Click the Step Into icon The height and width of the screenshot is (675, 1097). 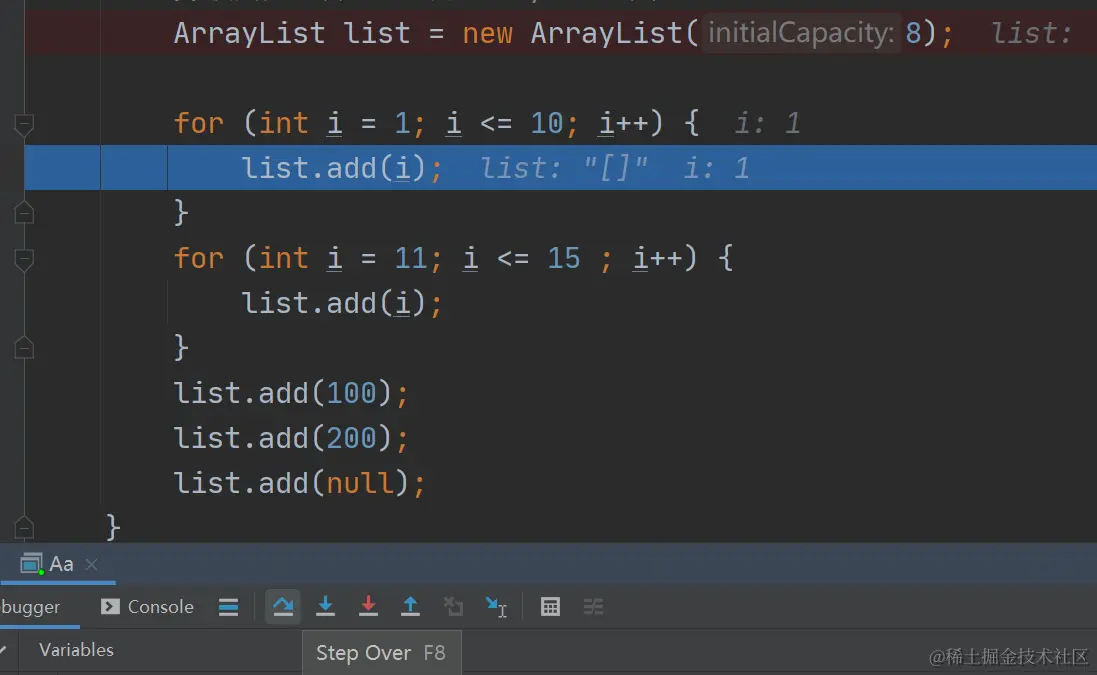click(x=325, y=606)
